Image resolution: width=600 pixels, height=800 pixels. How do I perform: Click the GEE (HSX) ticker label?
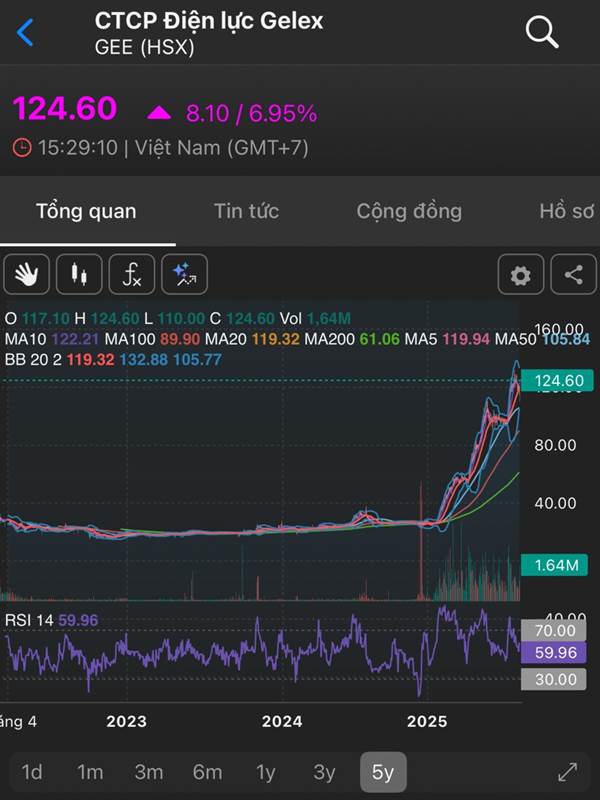[x=144, y=47]
